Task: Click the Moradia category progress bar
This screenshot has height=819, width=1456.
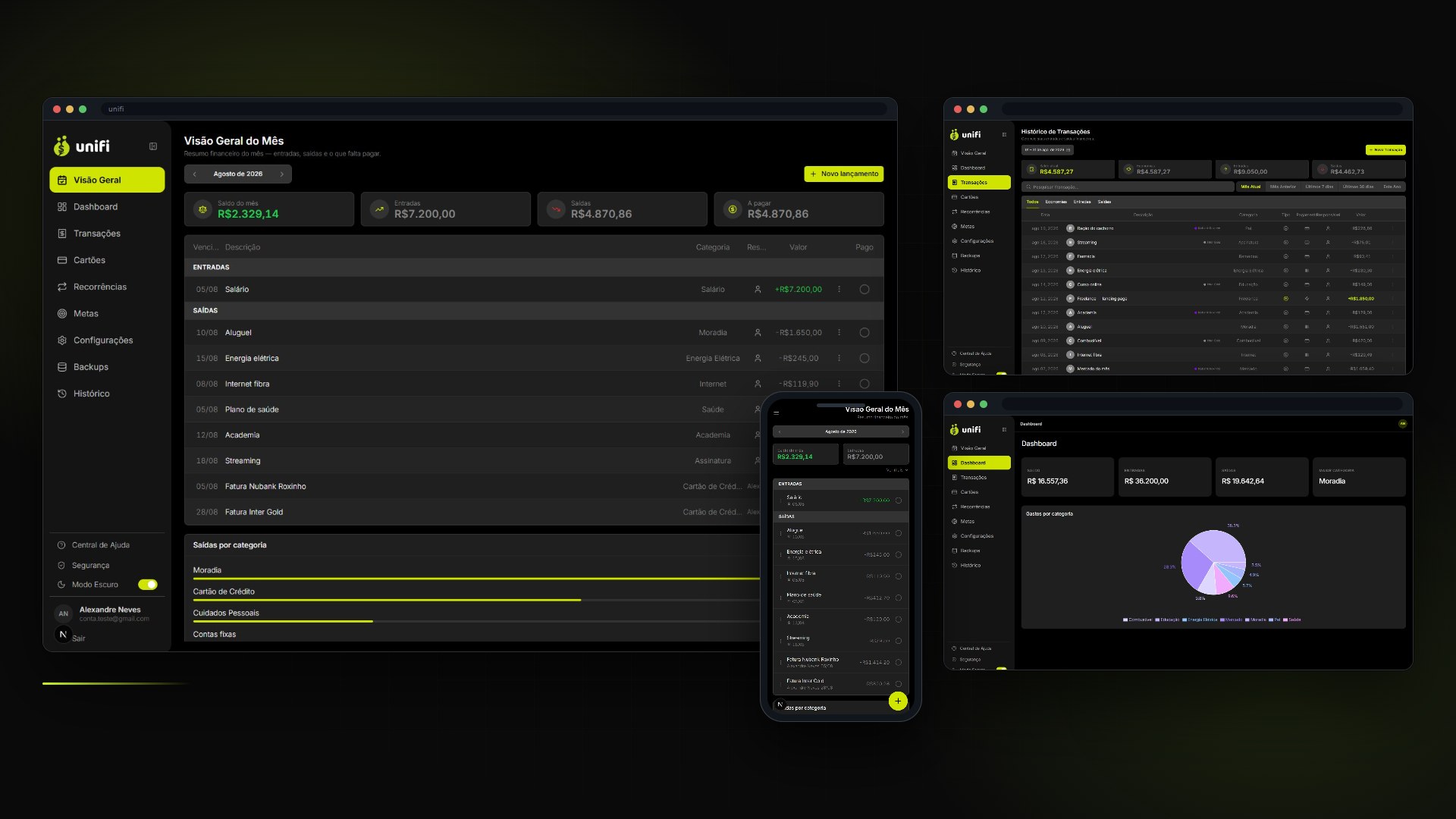Action: click(x=476, y=579)
